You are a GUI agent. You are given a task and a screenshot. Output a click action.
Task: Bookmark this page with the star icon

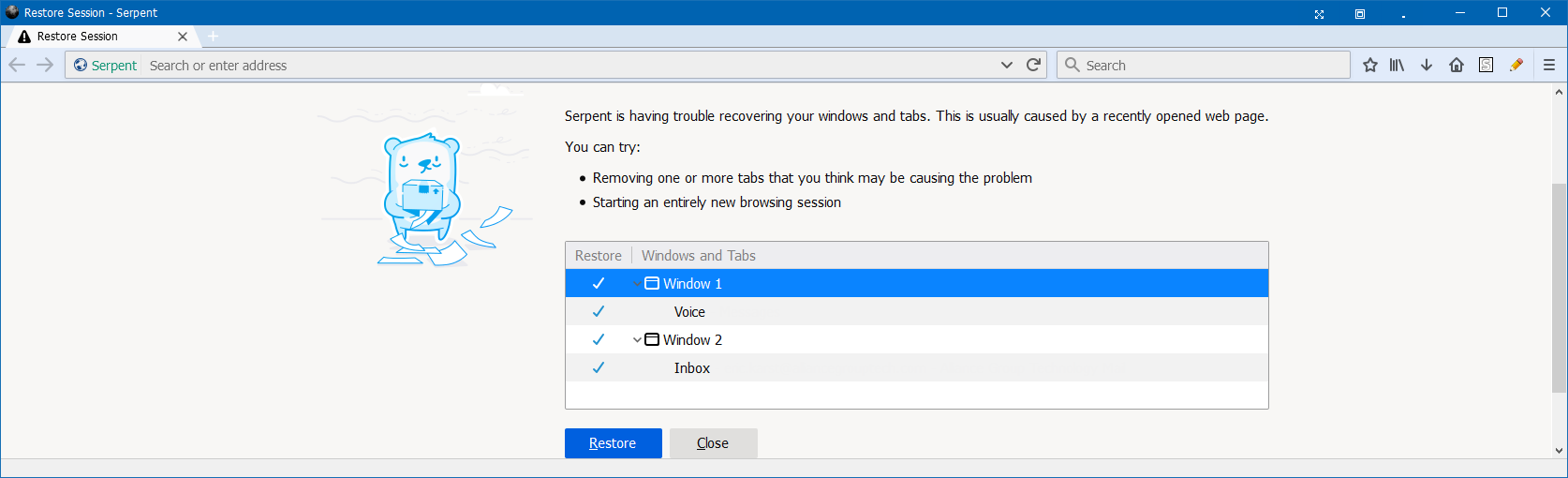1370,65
